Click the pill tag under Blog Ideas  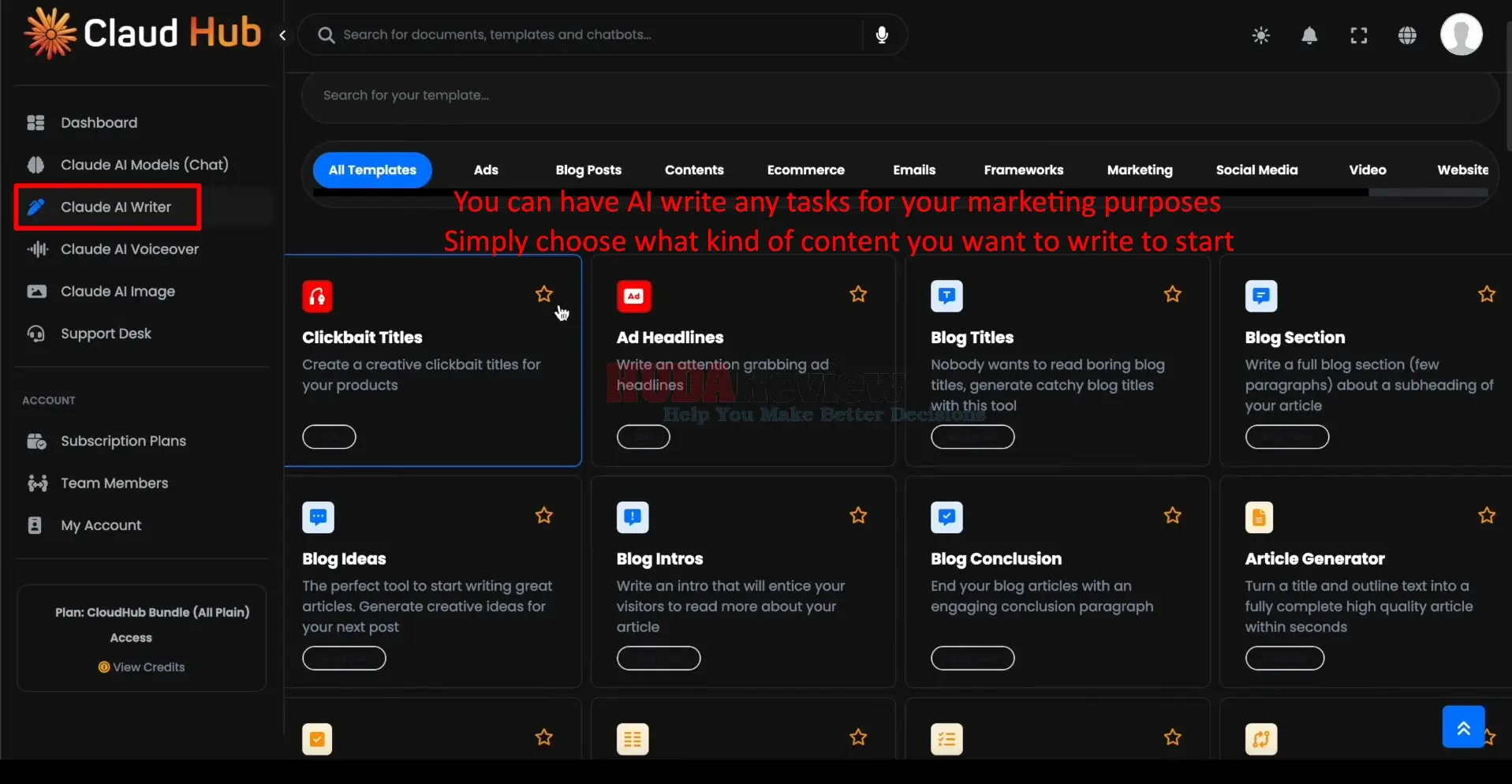[344, 659]
